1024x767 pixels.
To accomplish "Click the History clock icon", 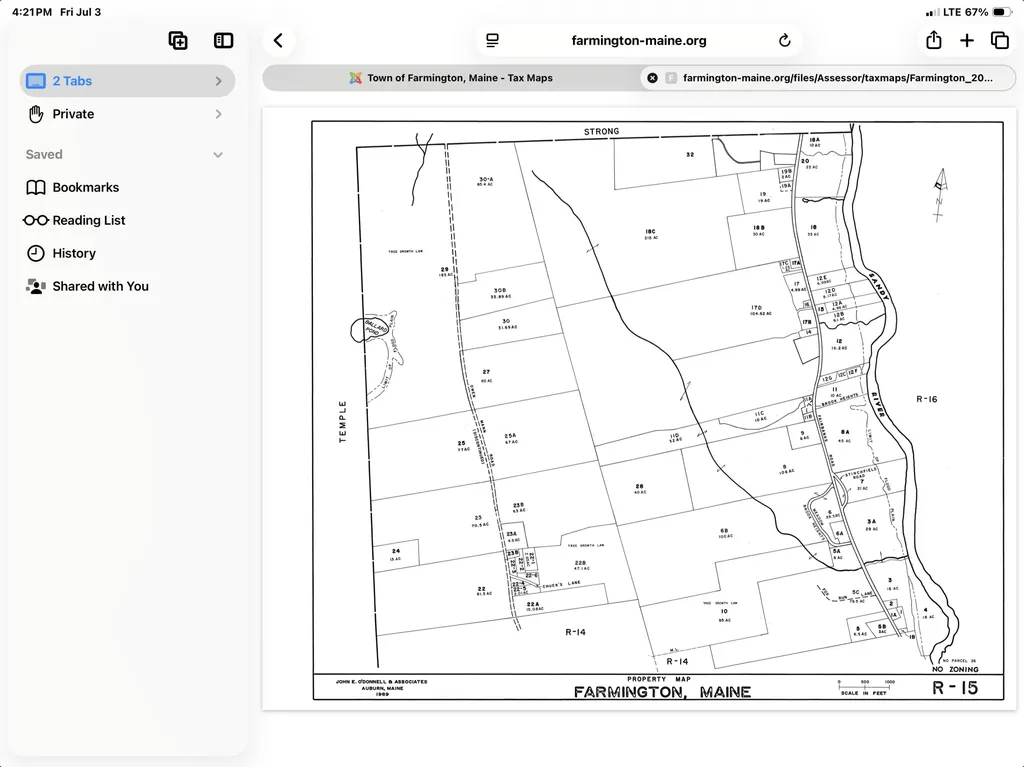I will [36, 253].
